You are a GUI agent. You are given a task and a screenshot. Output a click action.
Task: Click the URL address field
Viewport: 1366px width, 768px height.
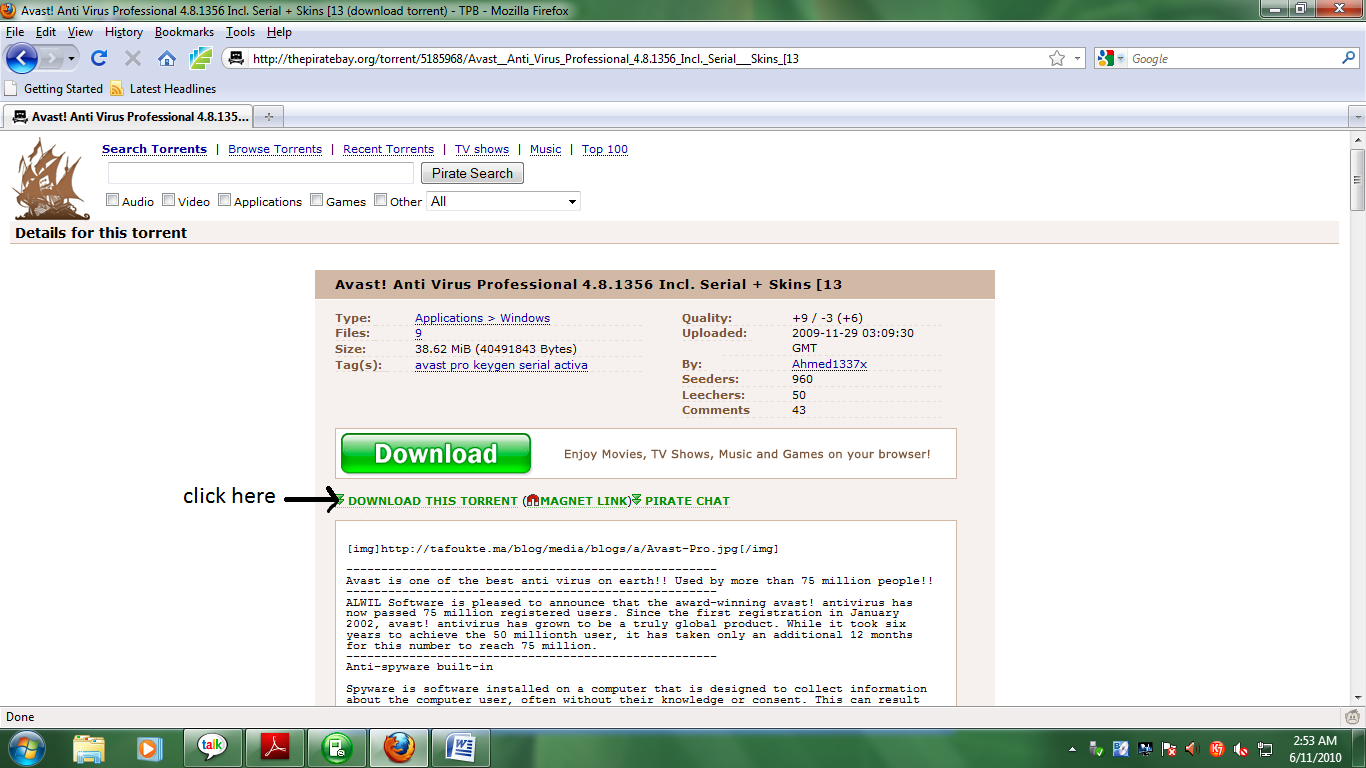[645, 59]
